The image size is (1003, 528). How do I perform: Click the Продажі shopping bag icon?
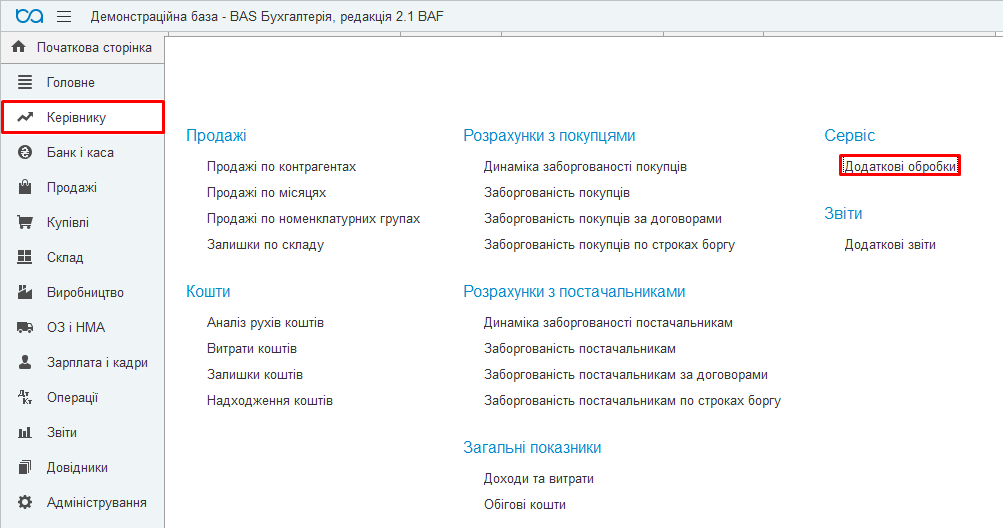tap(26, 188)
